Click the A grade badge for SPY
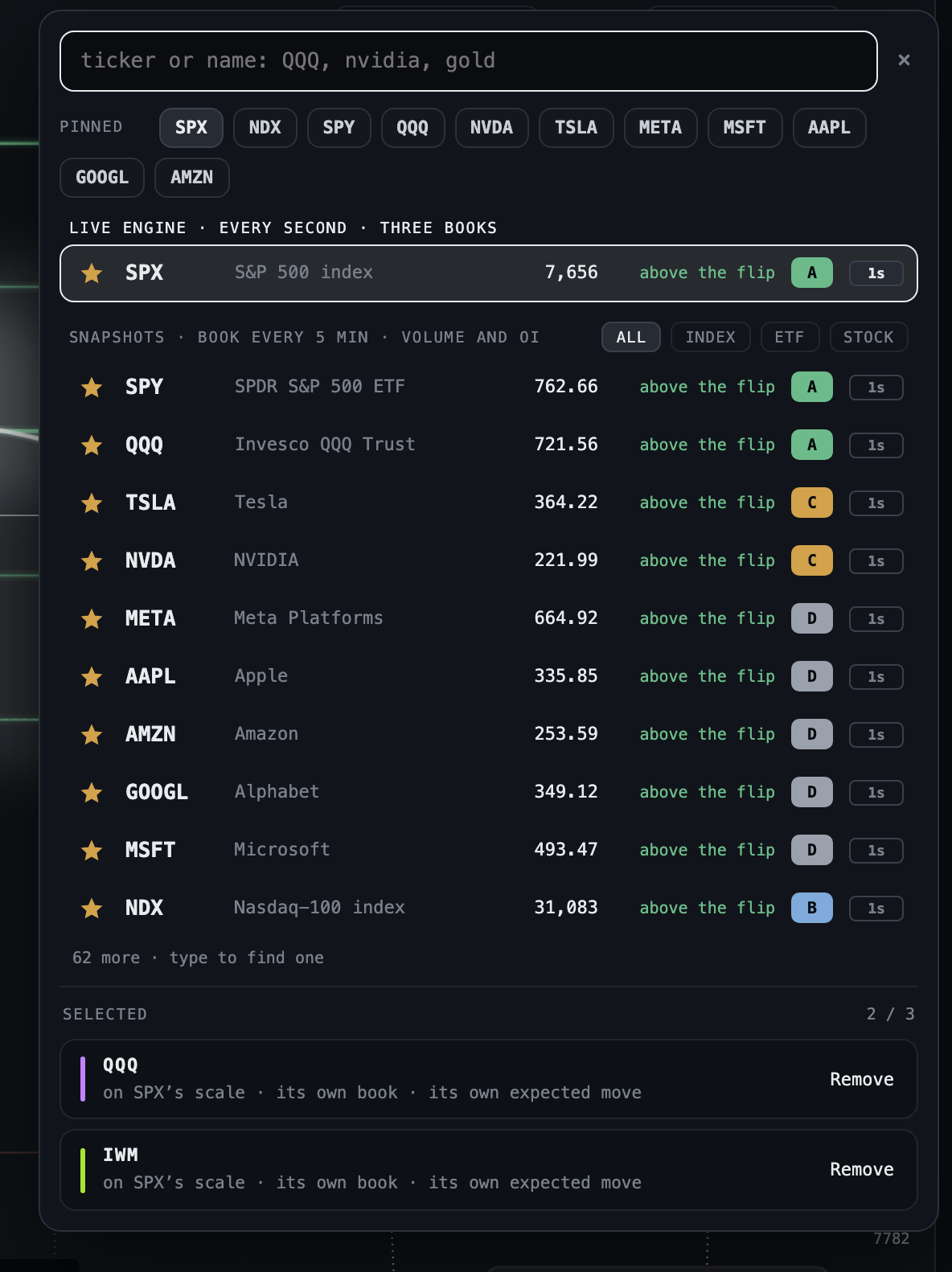Screen dimensions: 952x1272 (x=812, y=388)
